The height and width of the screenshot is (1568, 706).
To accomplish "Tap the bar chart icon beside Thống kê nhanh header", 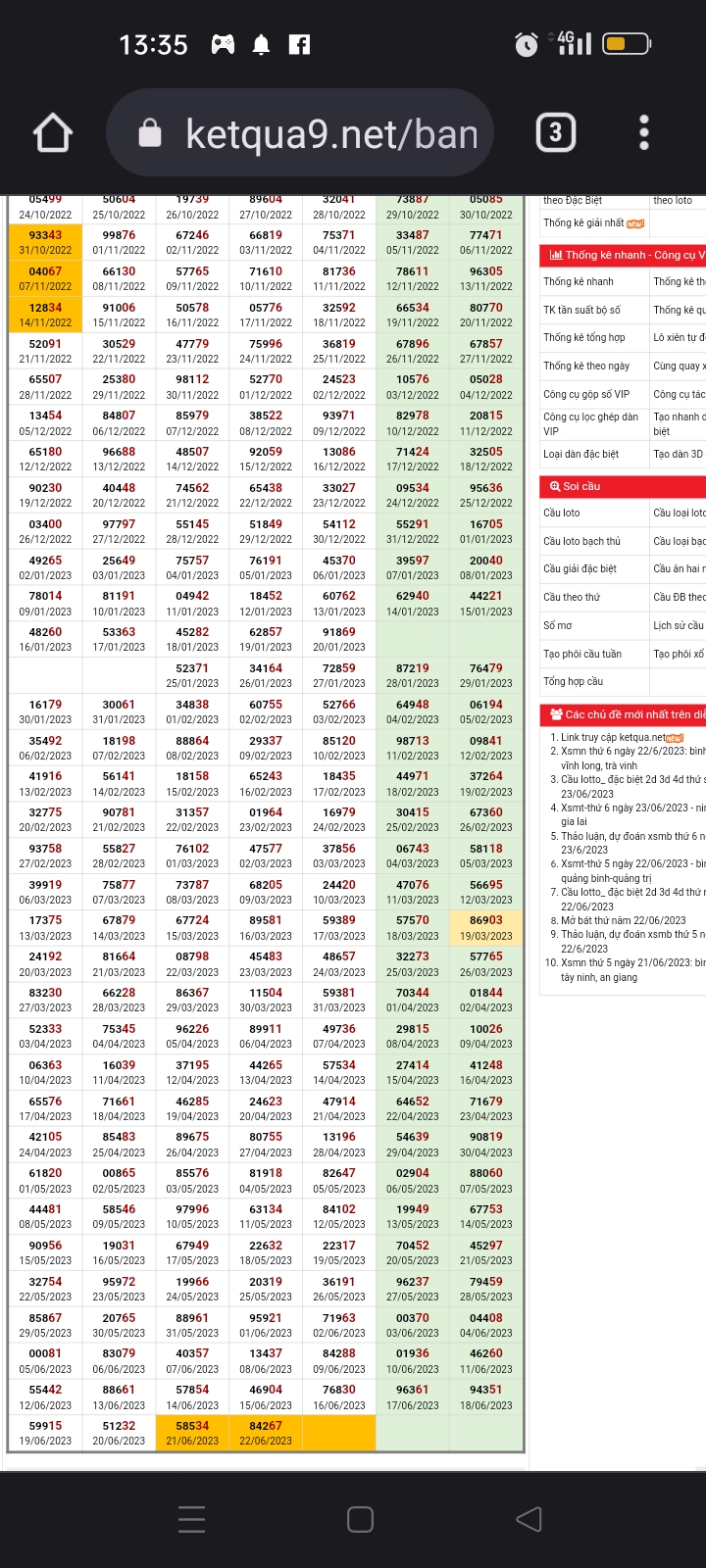I will pos(555,255).
